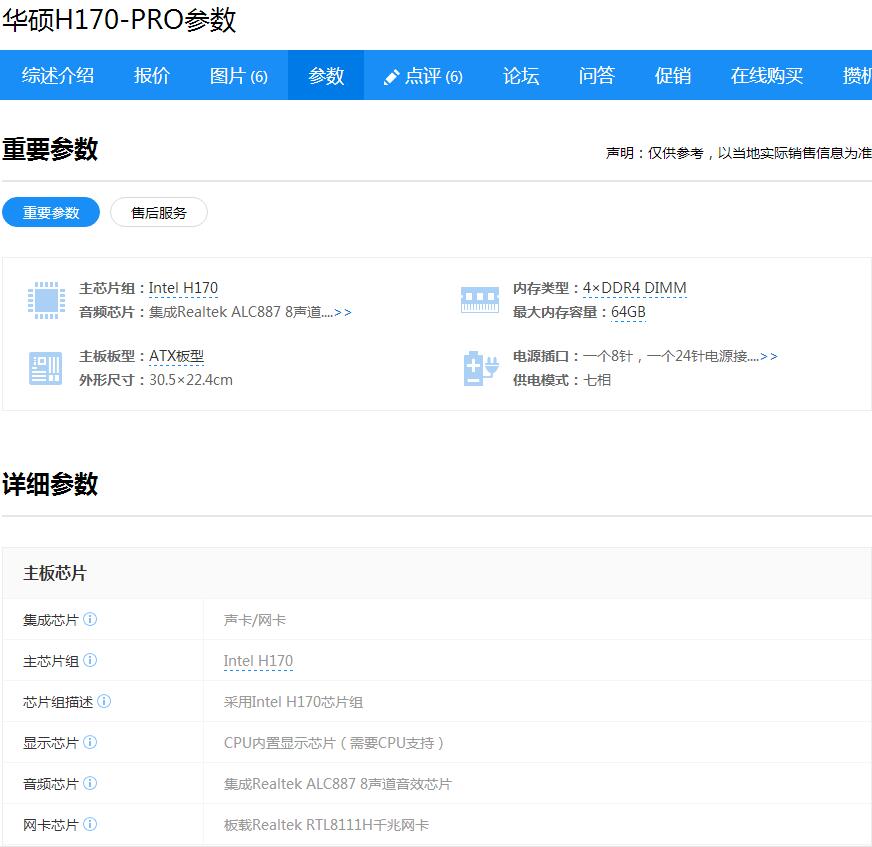Select the 重要参数 pill button
872x847 pixels.
coord(51,212)
